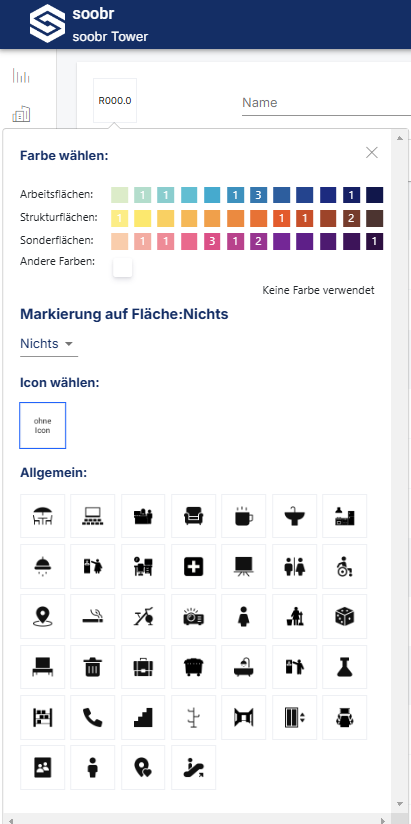Select the laboratory flask icon
Screen dimensions: 411x824
click(x=345, y=667)
